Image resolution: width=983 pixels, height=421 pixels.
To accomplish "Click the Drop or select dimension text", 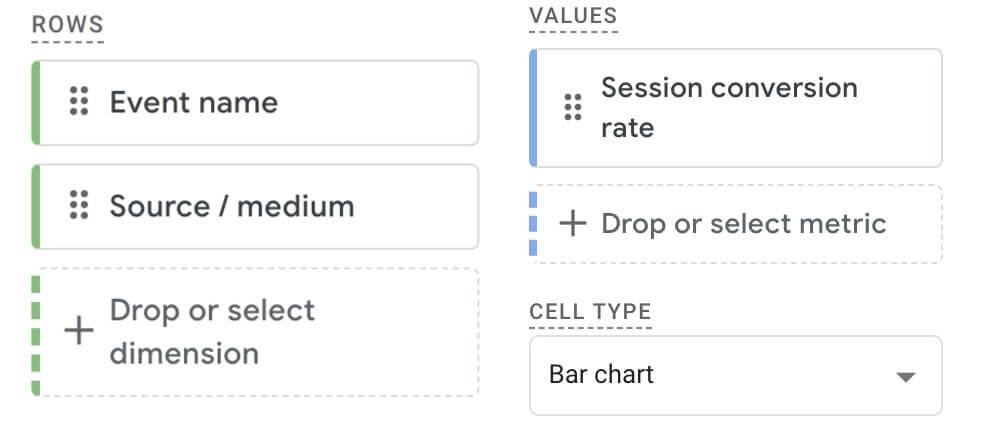I will pos(212,332).
